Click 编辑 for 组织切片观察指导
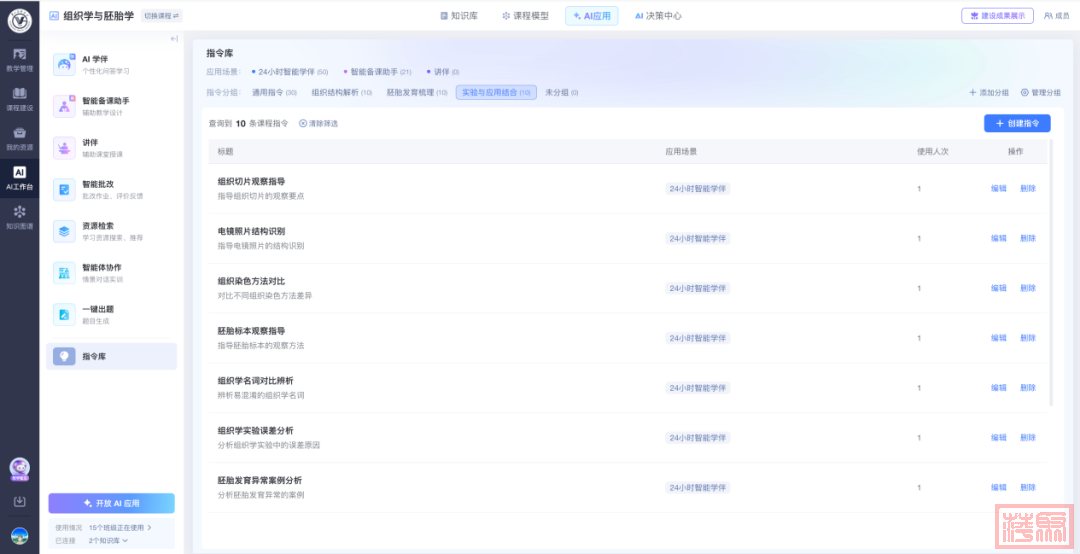Screen dimensions: 1080x554 point(998,188)
